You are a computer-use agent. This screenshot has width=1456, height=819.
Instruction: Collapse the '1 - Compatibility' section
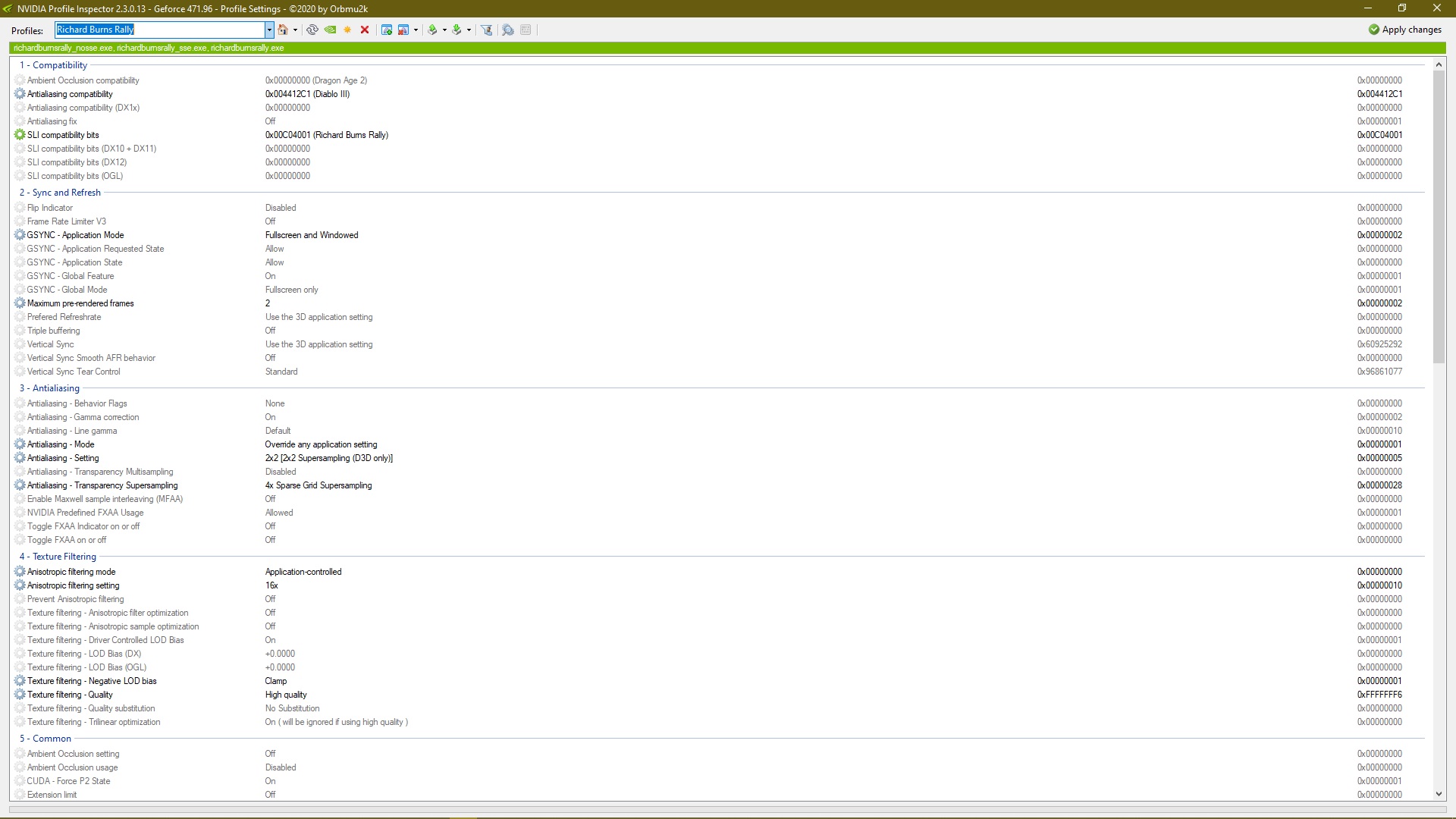click(x=53, y=65)
